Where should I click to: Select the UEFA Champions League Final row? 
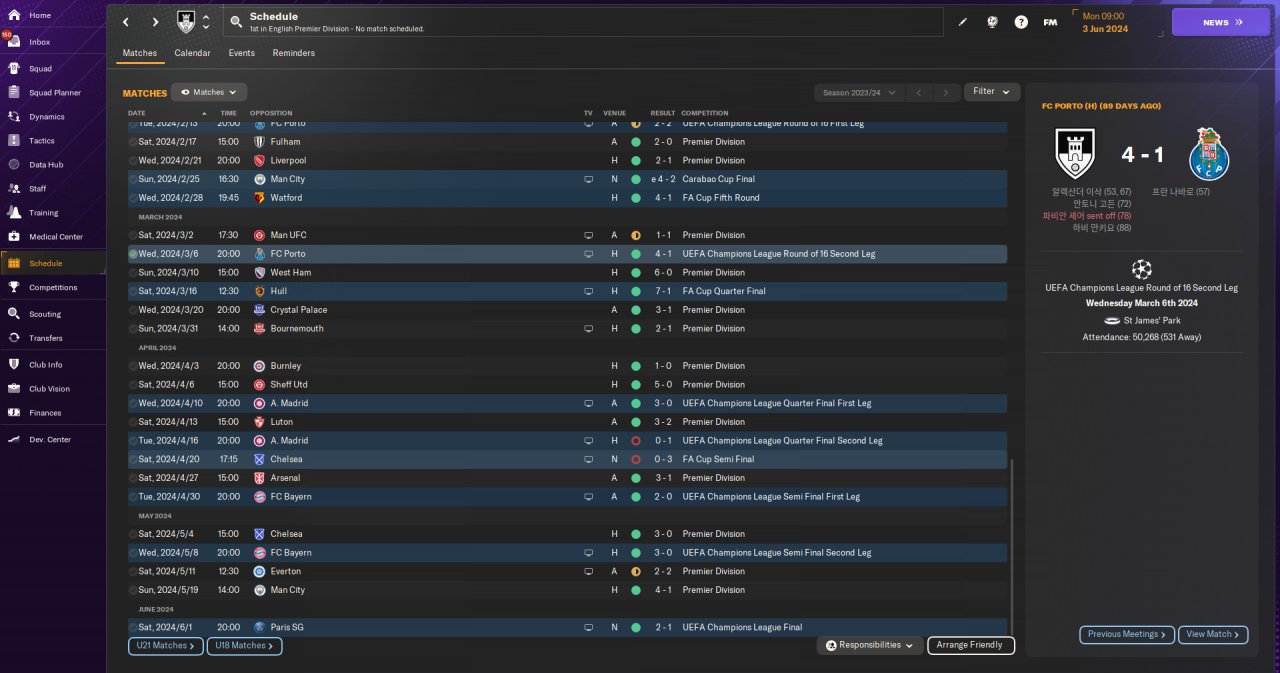coord(567,628)
